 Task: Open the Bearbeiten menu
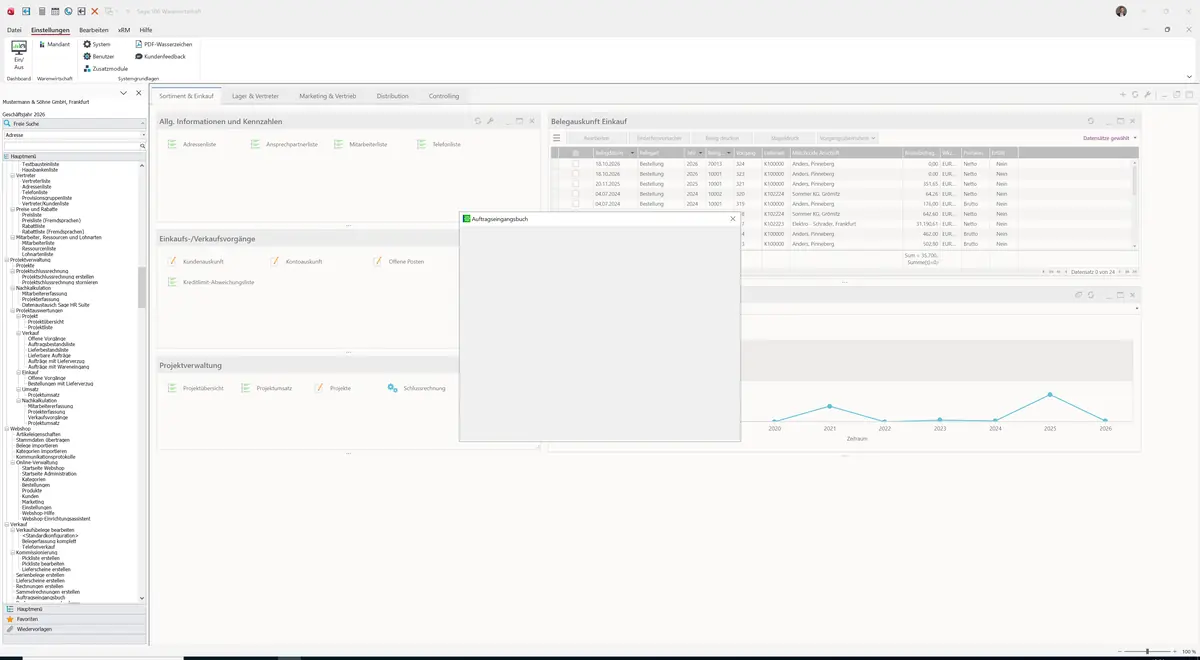(x=94, y=30)
